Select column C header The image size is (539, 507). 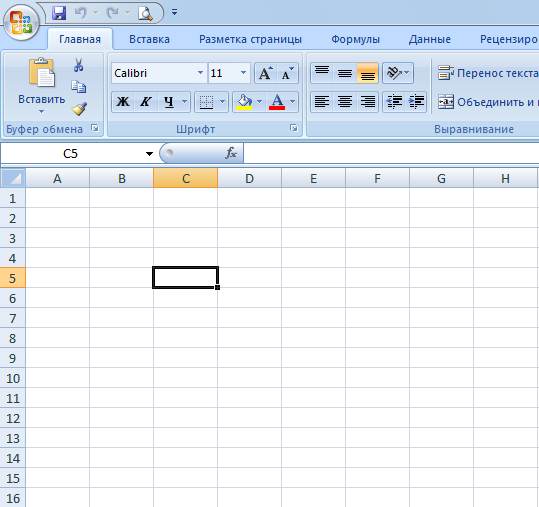point(186,178)
